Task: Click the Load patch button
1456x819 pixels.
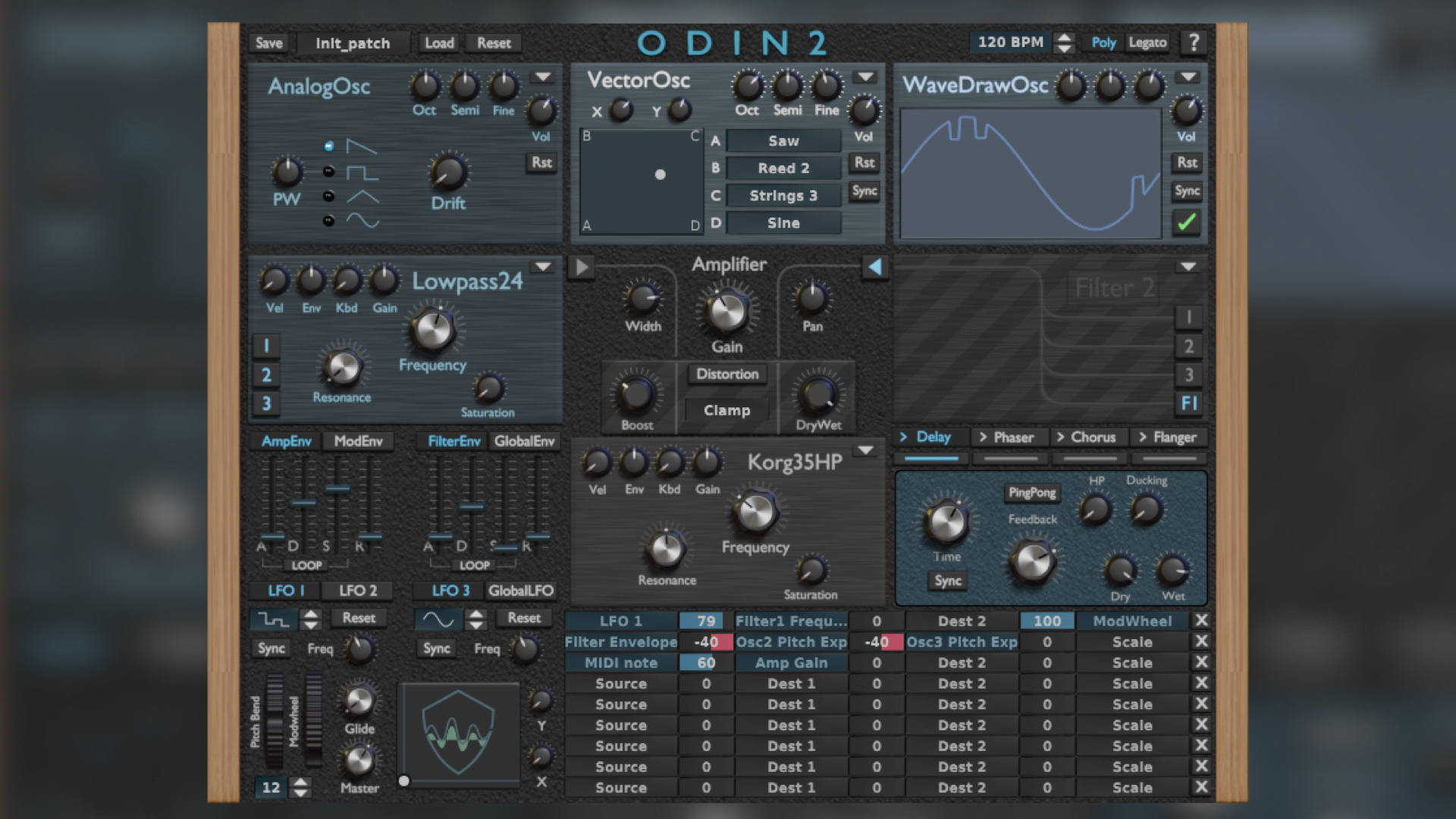Action: (439, 43)
